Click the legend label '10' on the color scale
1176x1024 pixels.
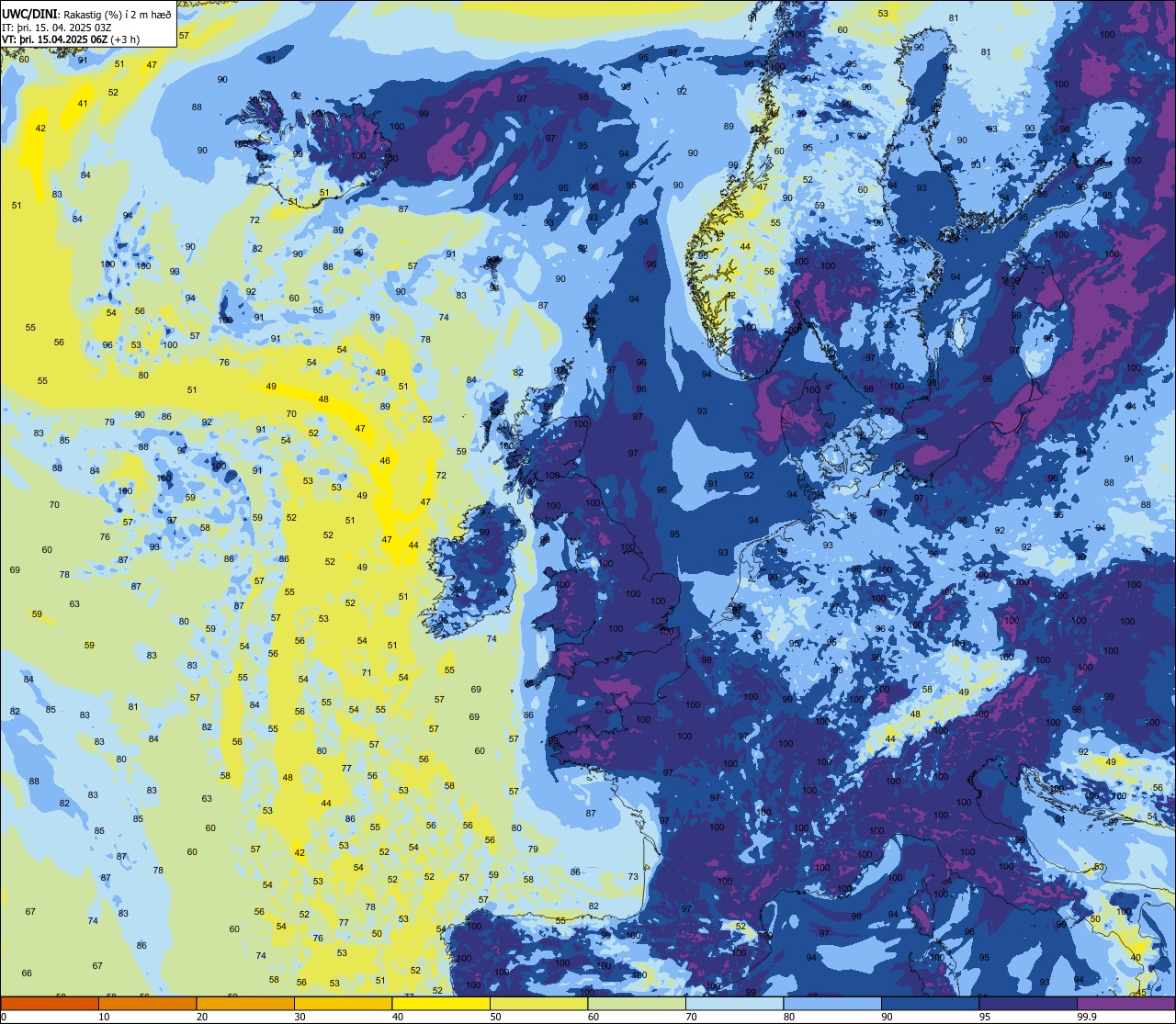tap(104, 1017)
